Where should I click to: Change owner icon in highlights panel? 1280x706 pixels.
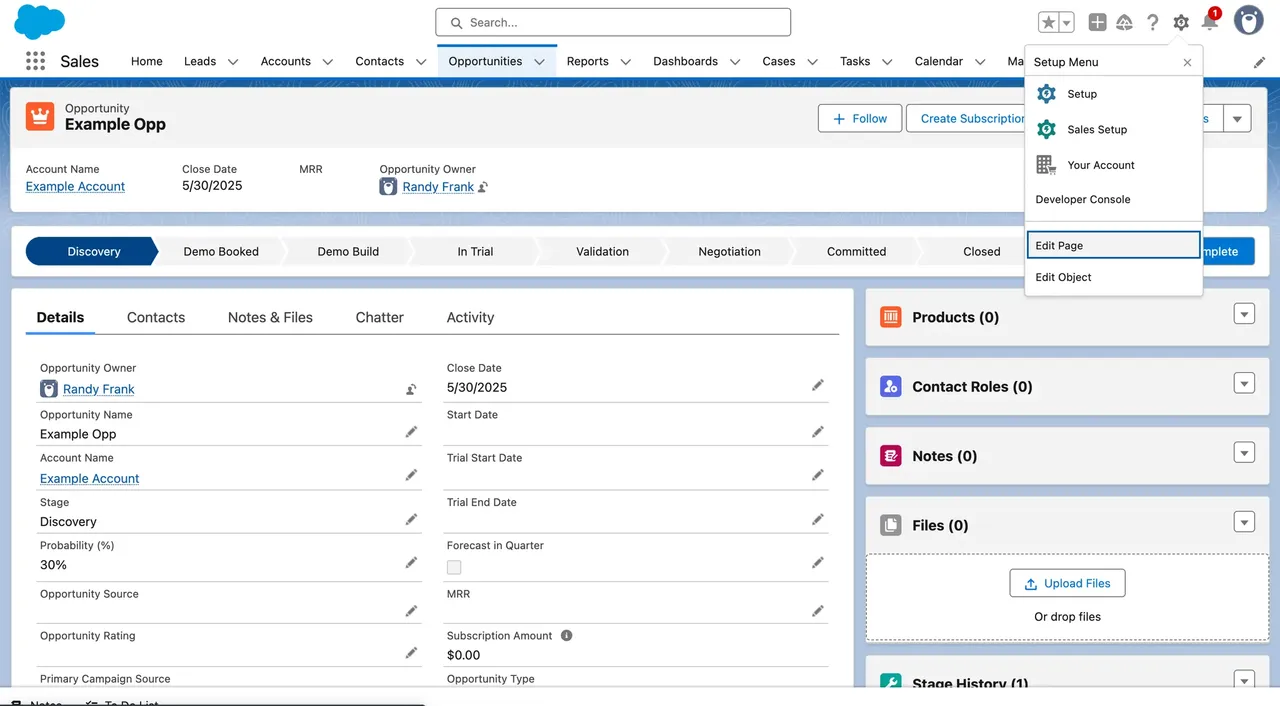pyautogui.click(x=483, y=187)
